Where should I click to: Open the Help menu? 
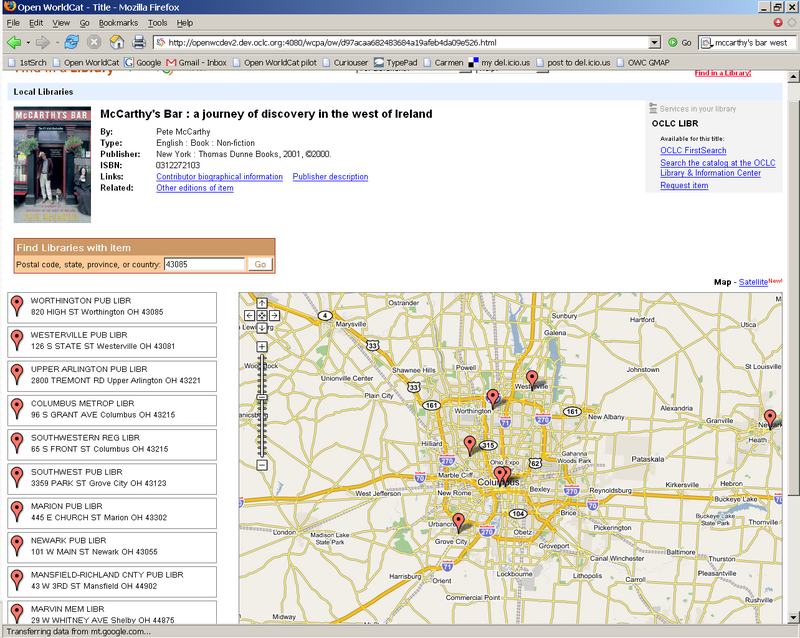coord(185,23)
